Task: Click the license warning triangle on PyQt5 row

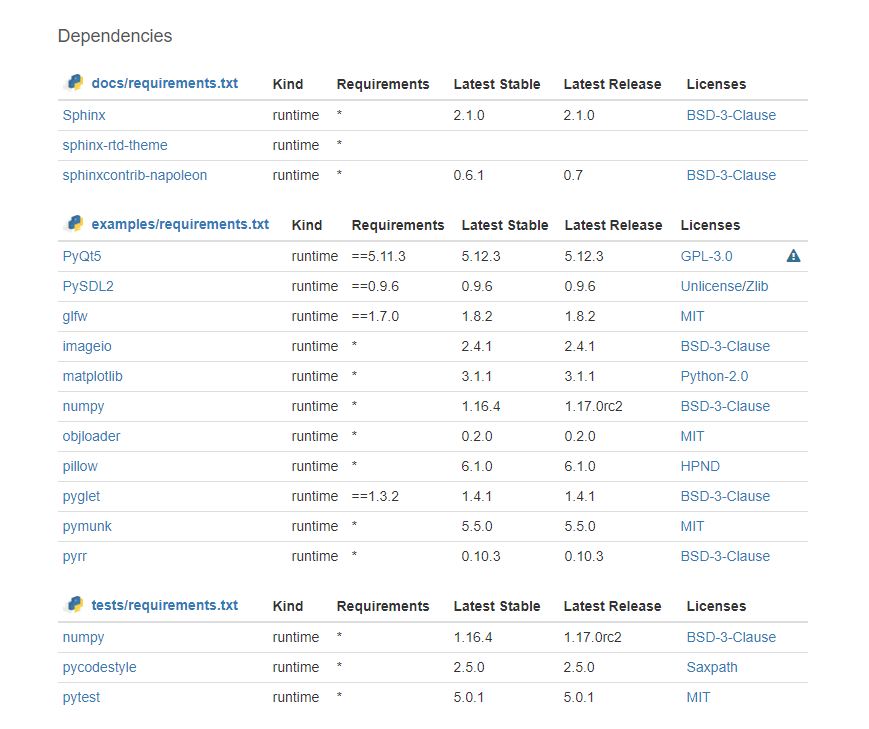Action: click(794, 256)
